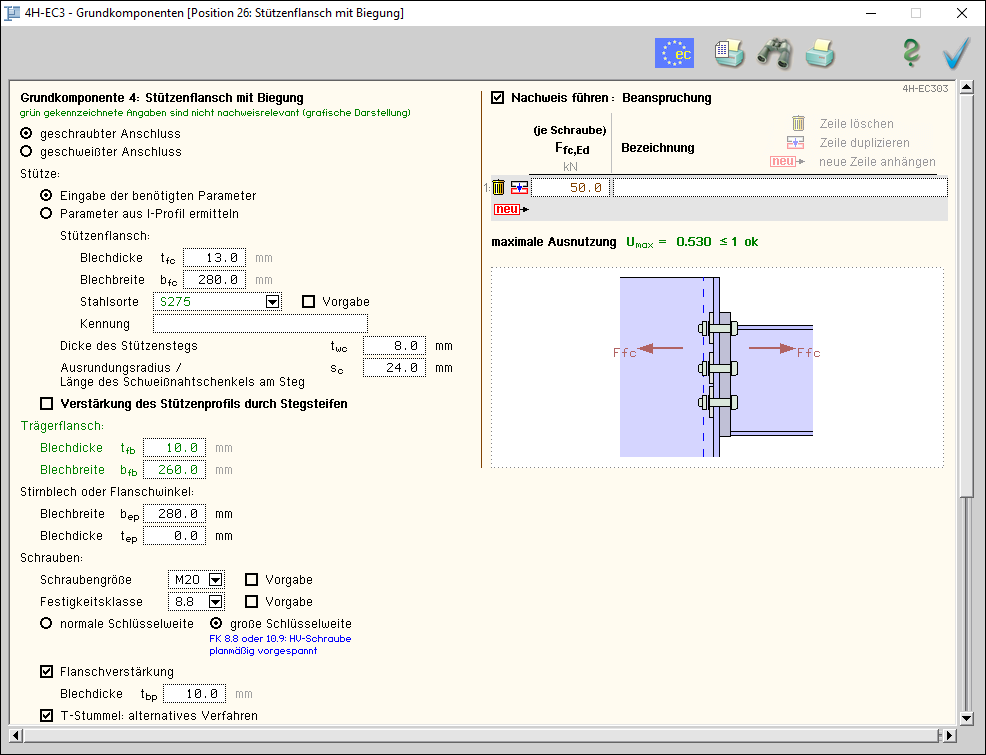Image resolution: width=986 pixels, height=755 pixels.
Task: Click the Bezeichnung text field in row 1
Action: coord(779,187)
